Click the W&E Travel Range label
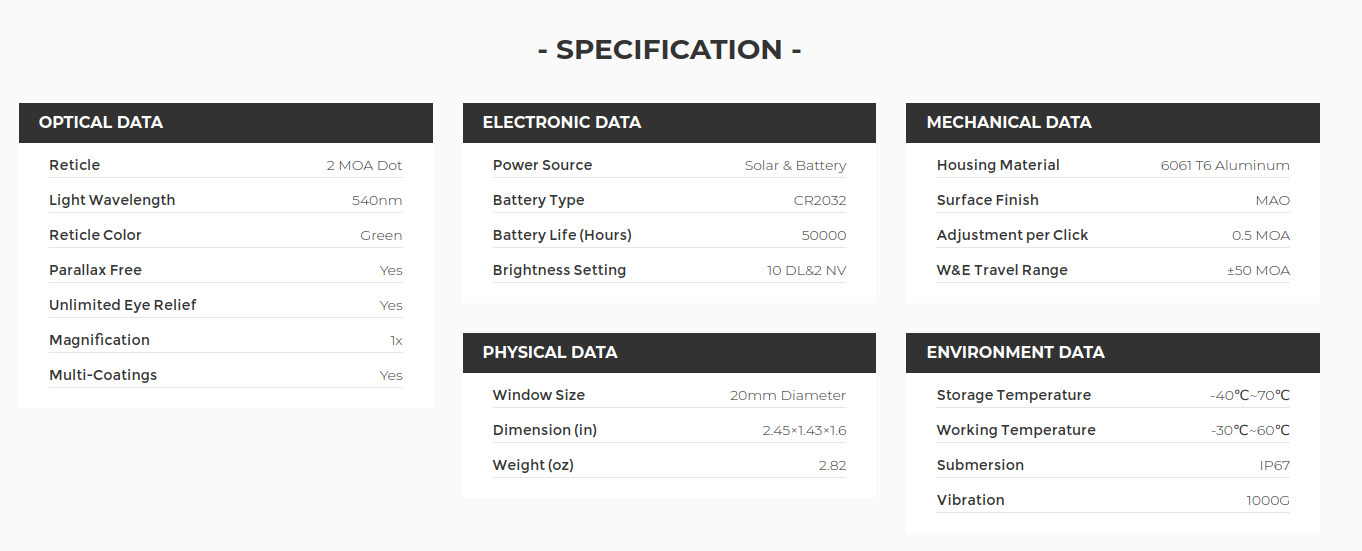The height and width of the screenshot is (551, 1362). 1002,270
